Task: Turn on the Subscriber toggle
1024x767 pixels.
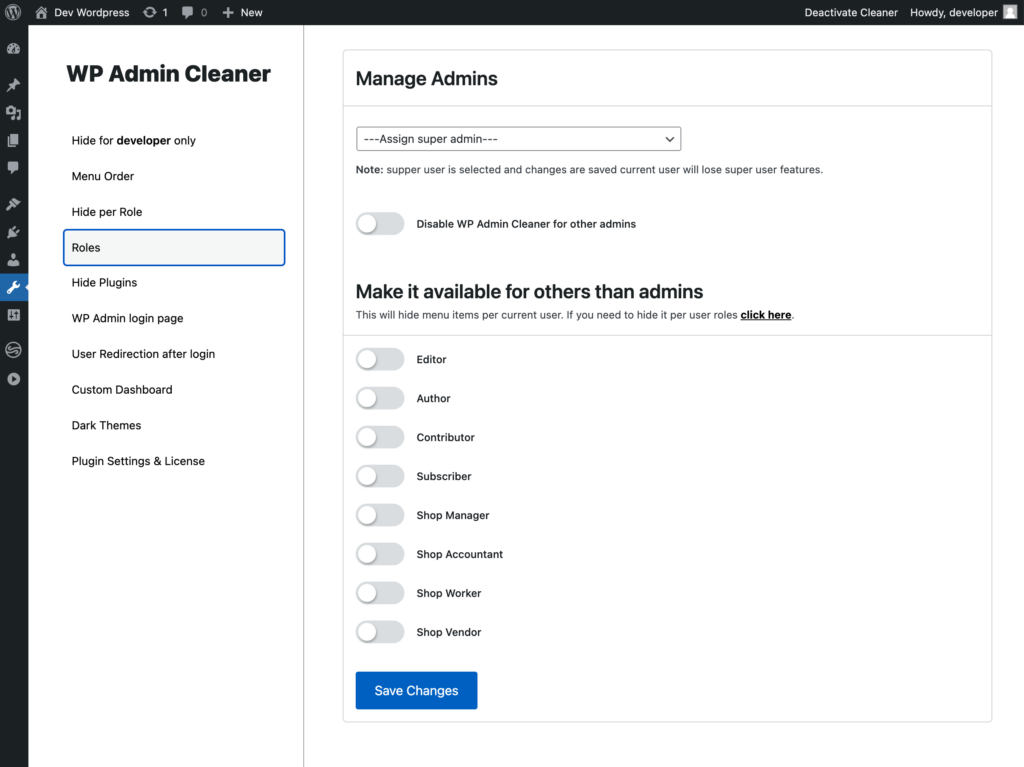Action: click(380, 476)
